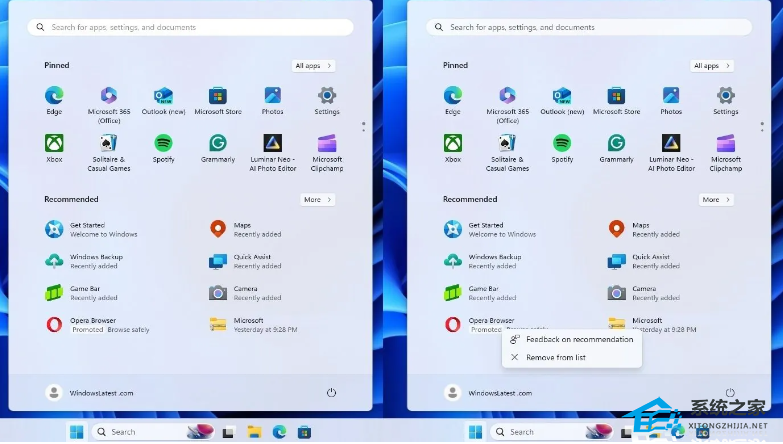Open Outlook (new) in the right Start menu
The image size is (783, 444).
click(x=562, y=100)
